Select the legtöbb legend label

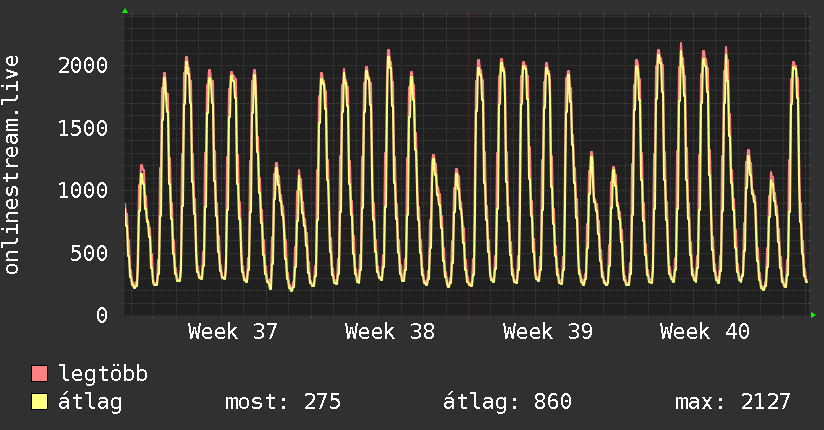[103, 374]
